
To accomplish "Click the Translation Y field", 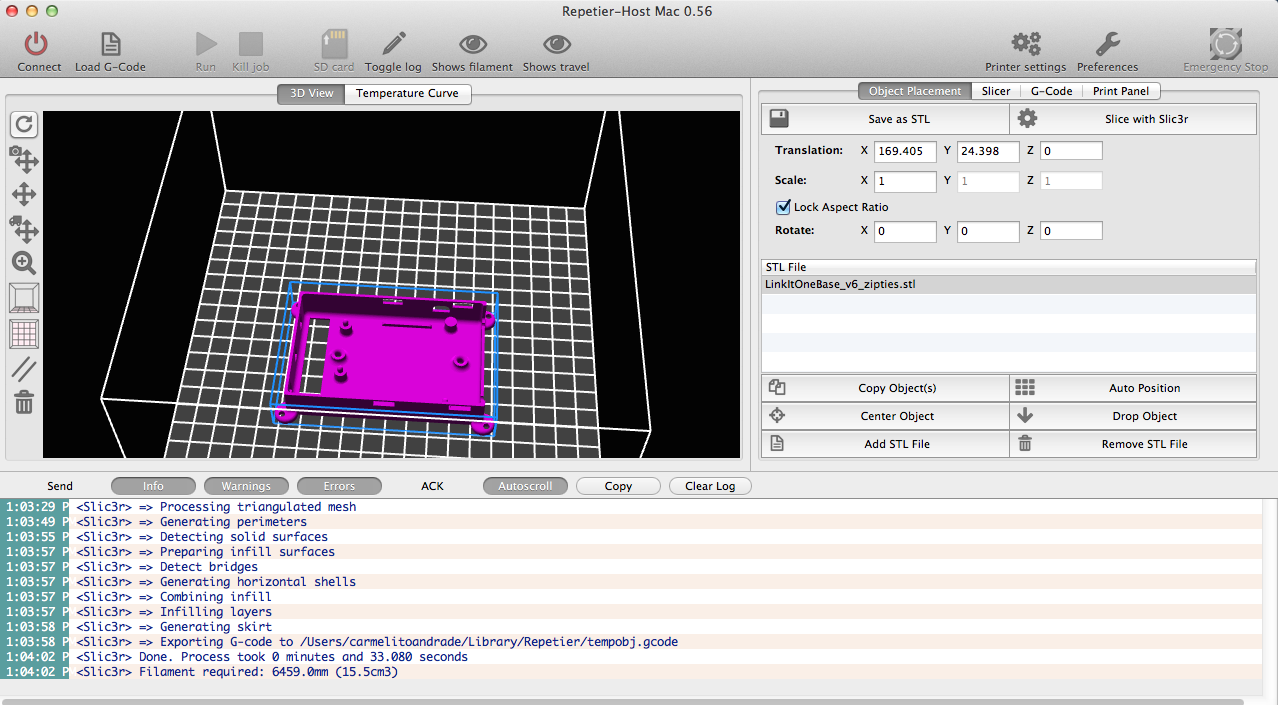I will coord(988,151).
